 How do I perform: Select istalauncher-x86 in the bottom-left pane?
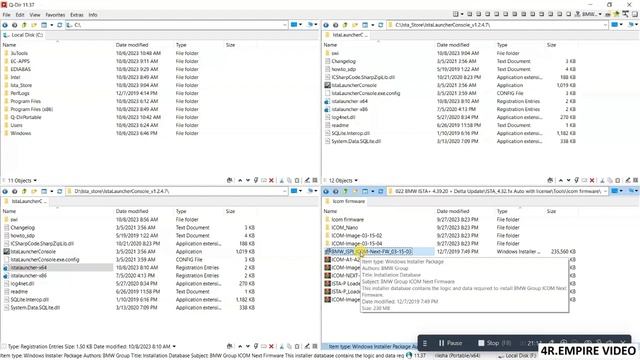point(29,276)
